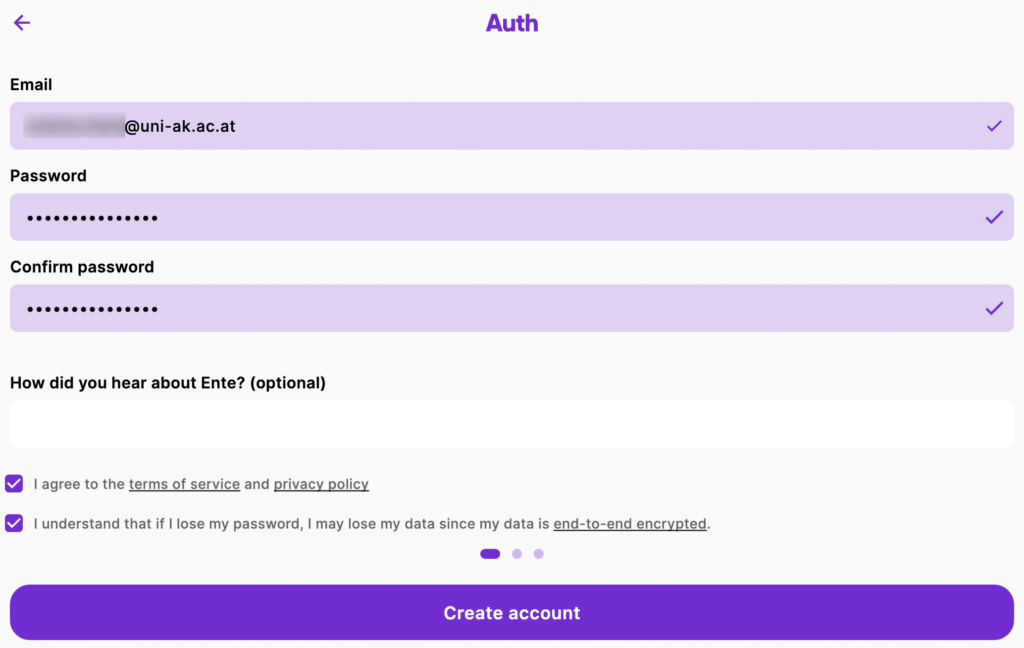Open the privacy policy link
1024x648 pixels.
(x=321, y=484)
